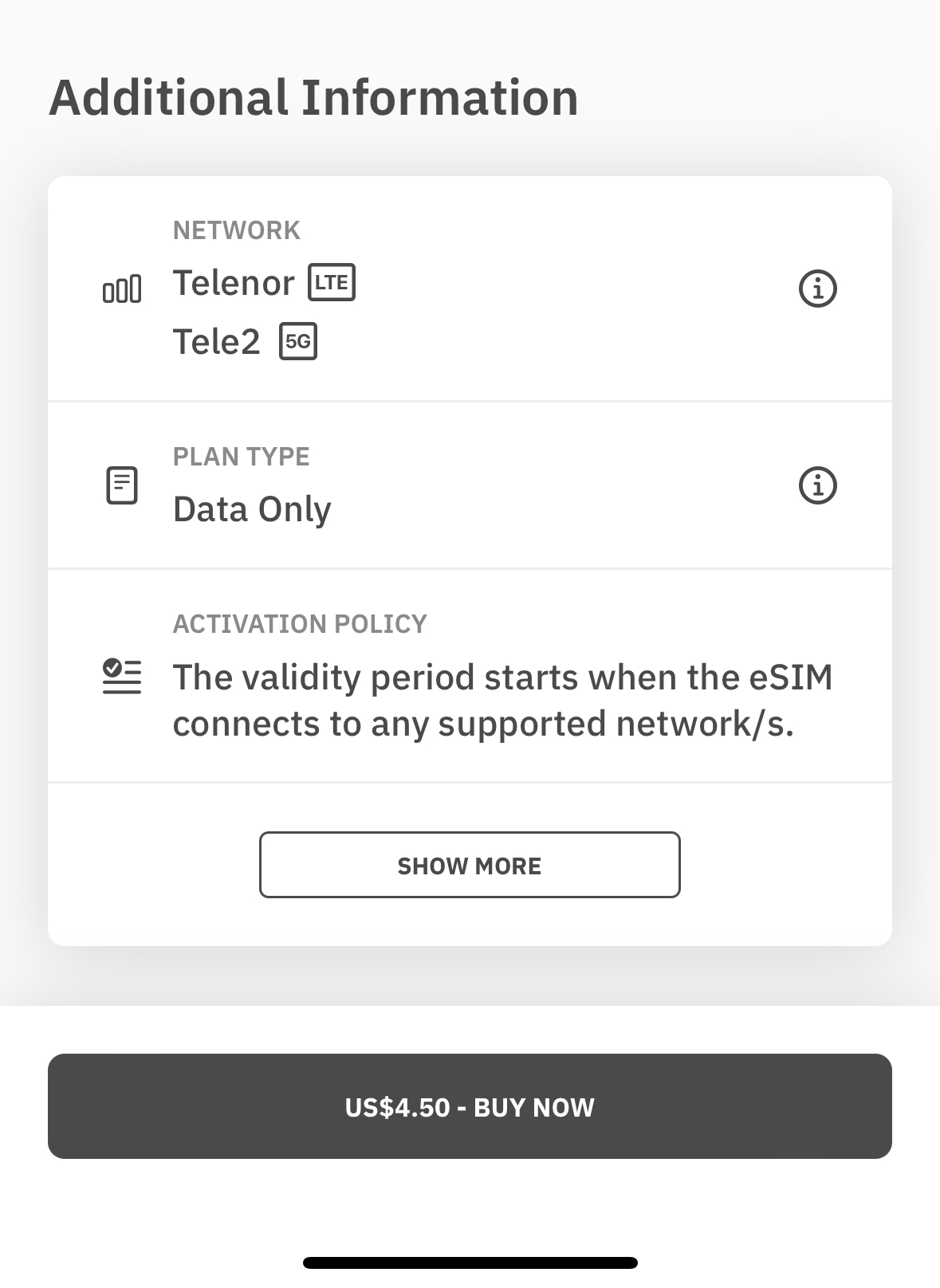This screenshot has width=940, height=1288.
Task: Tap the home indicator bar
Action: coord(470,1262)
